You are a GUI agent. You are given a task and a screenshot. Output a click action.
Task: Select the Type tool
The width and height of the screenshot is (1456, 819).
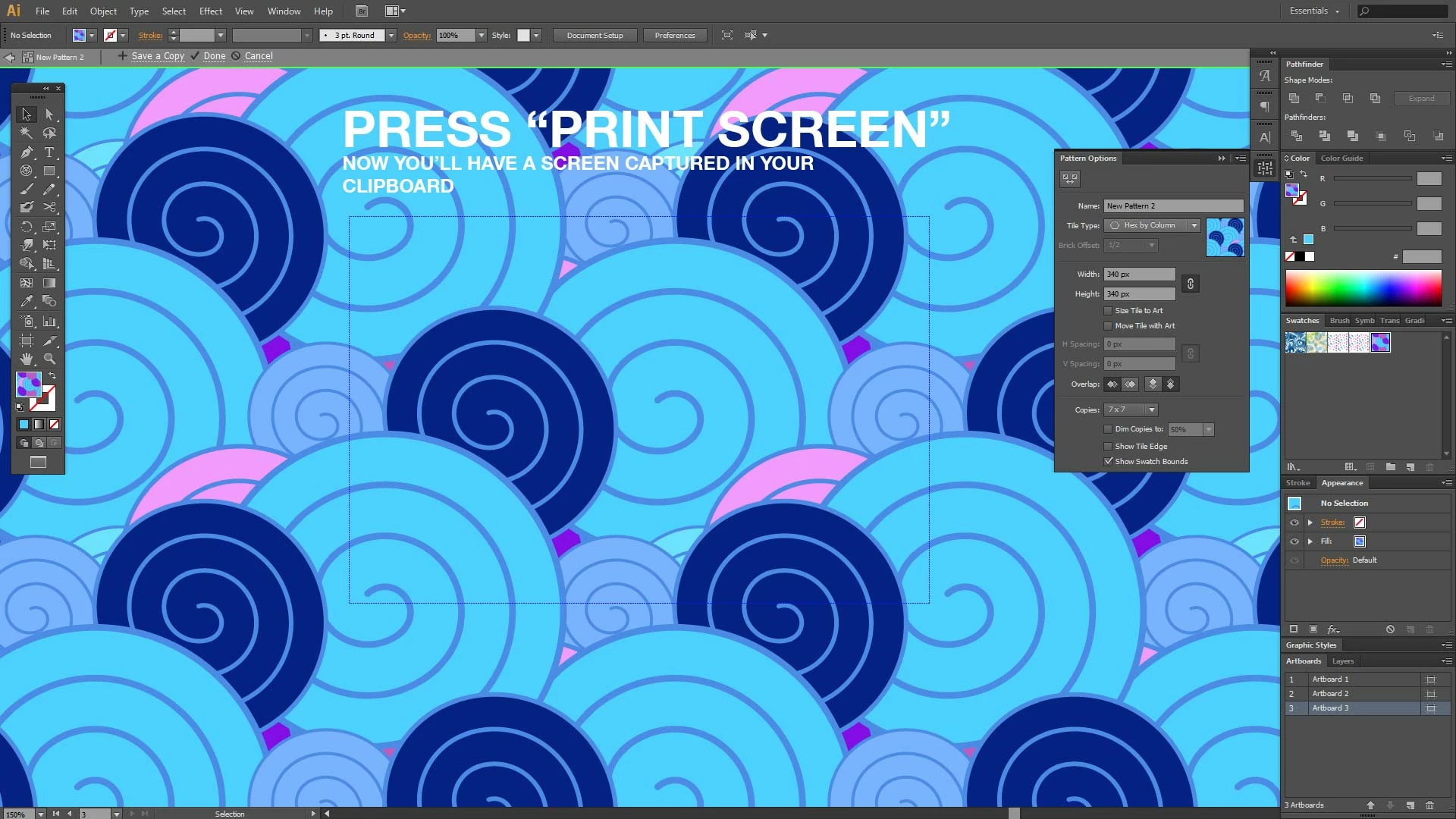click(x=49, y=152)
